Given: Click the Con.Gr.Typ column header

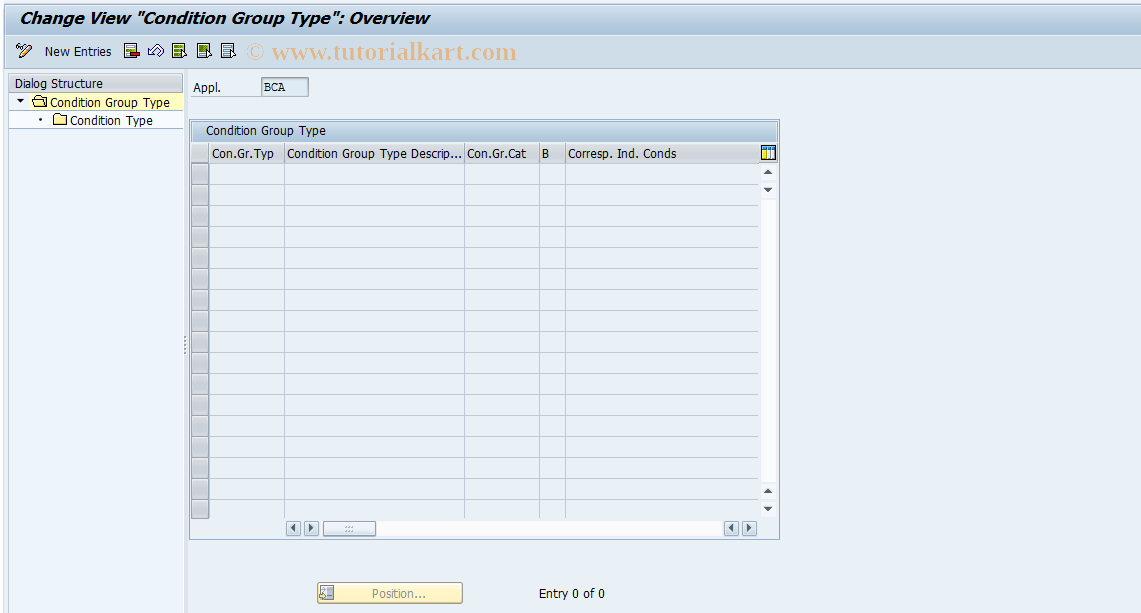Looking at the screenshot, I should (247, 154).
